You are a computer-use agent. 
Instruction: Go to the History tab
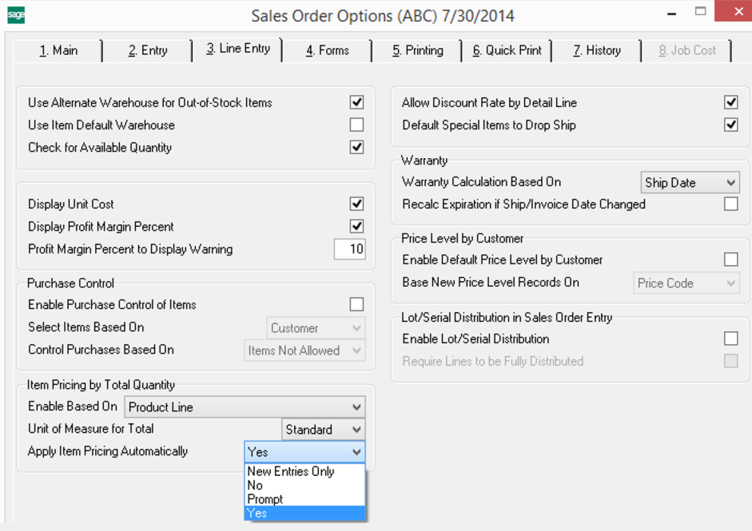tap(596, 50)
